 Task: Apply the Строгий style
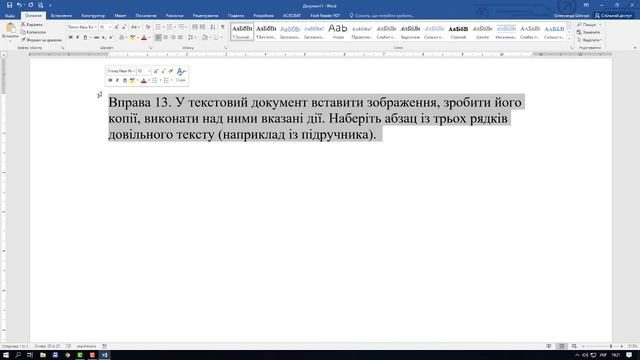tap(458, 31)
